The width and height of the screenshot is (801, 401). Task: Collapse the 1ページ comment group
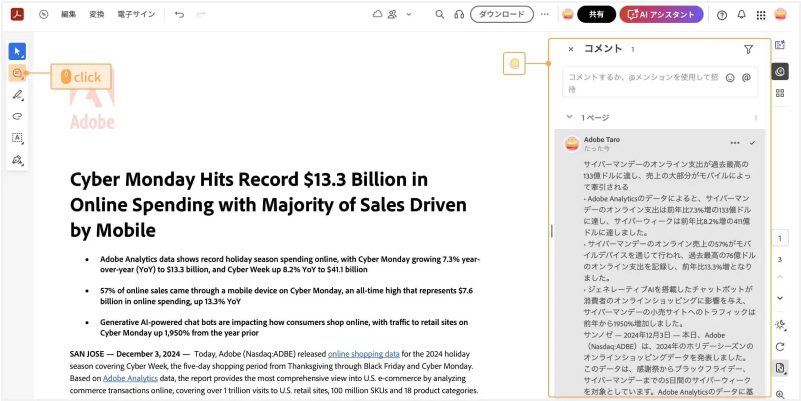point(570,117)
